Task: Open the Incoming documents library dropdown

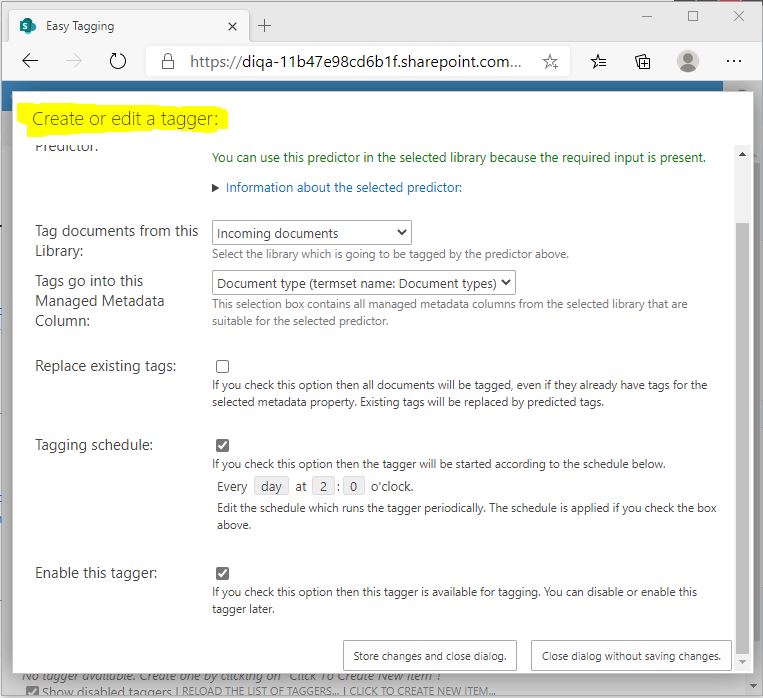Action: 312,233
